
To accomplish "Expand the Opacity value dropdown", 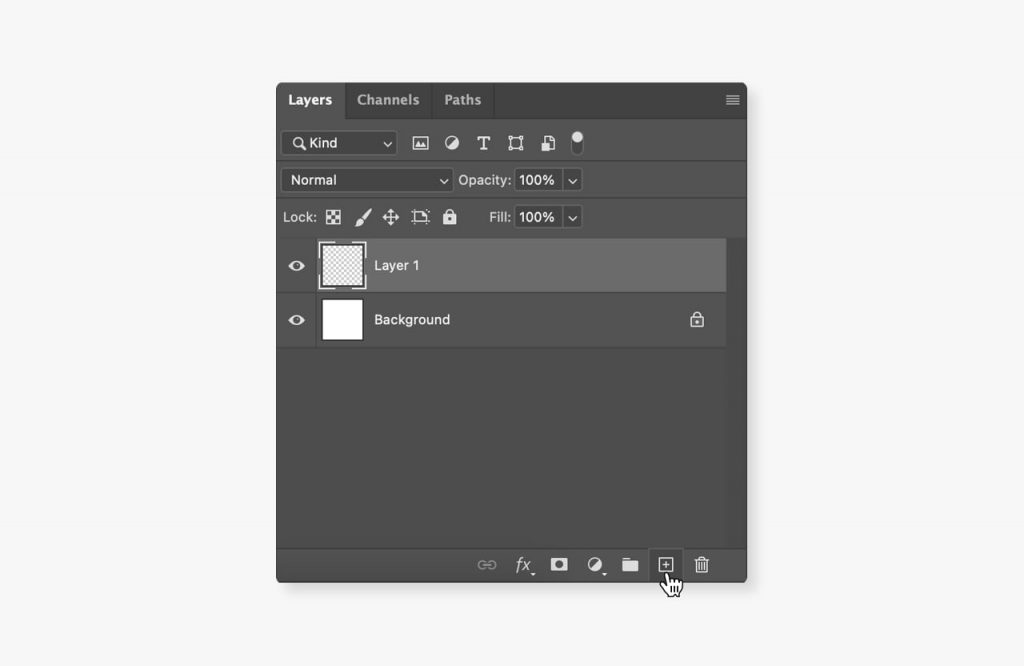I will pyautogui.click(x=571, y=180).
